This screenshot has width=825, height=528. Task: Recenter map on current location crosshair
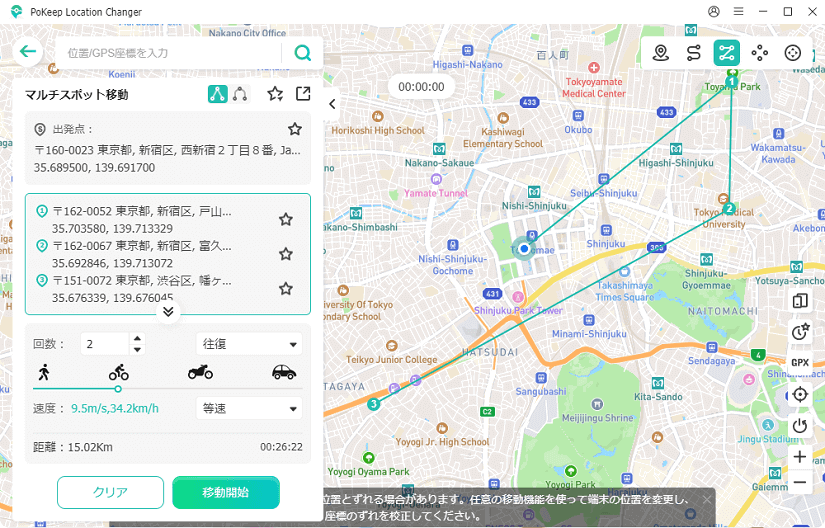click(800, 394)
